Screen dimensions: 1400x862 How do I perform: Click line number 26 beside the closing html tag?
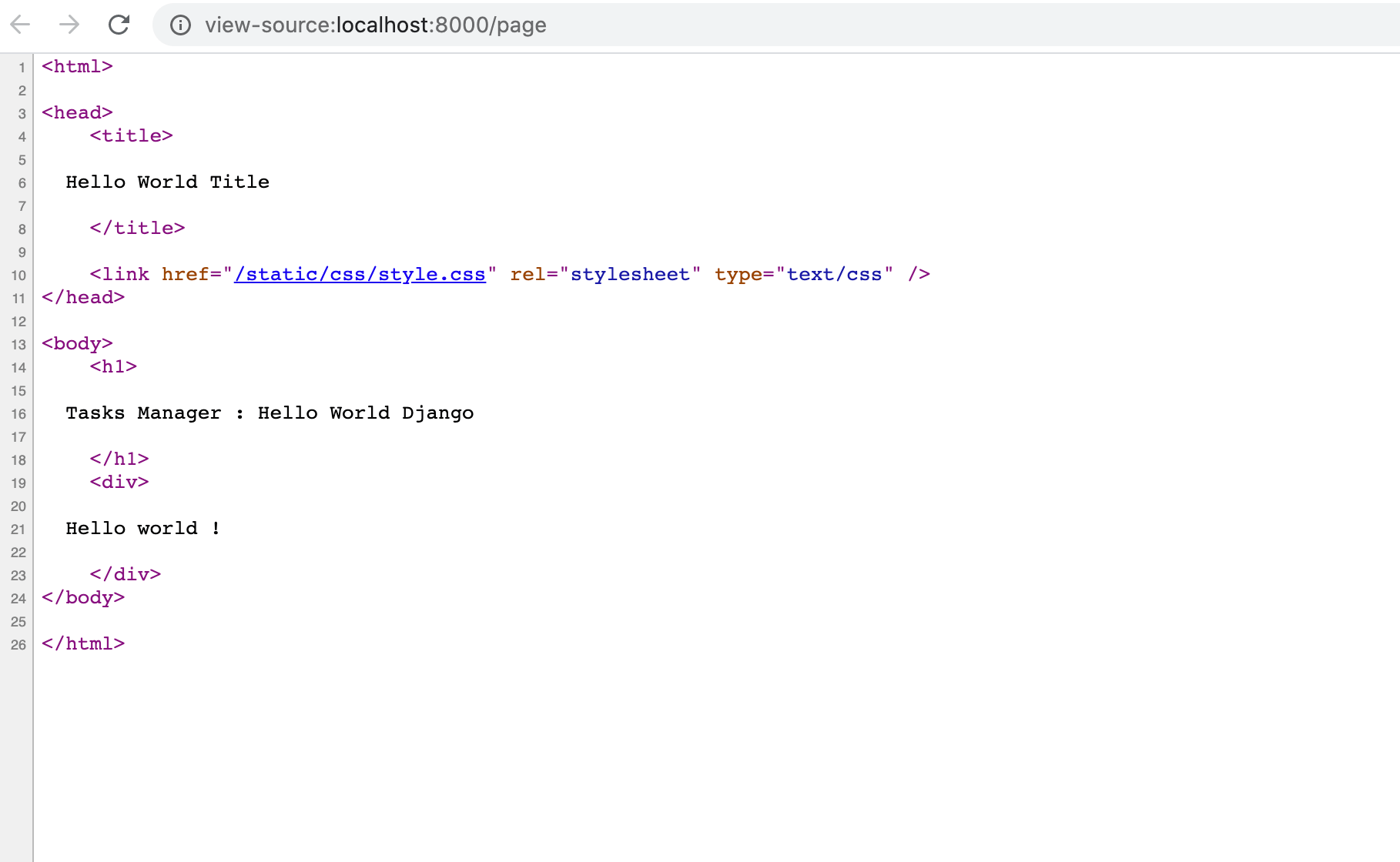18,645
